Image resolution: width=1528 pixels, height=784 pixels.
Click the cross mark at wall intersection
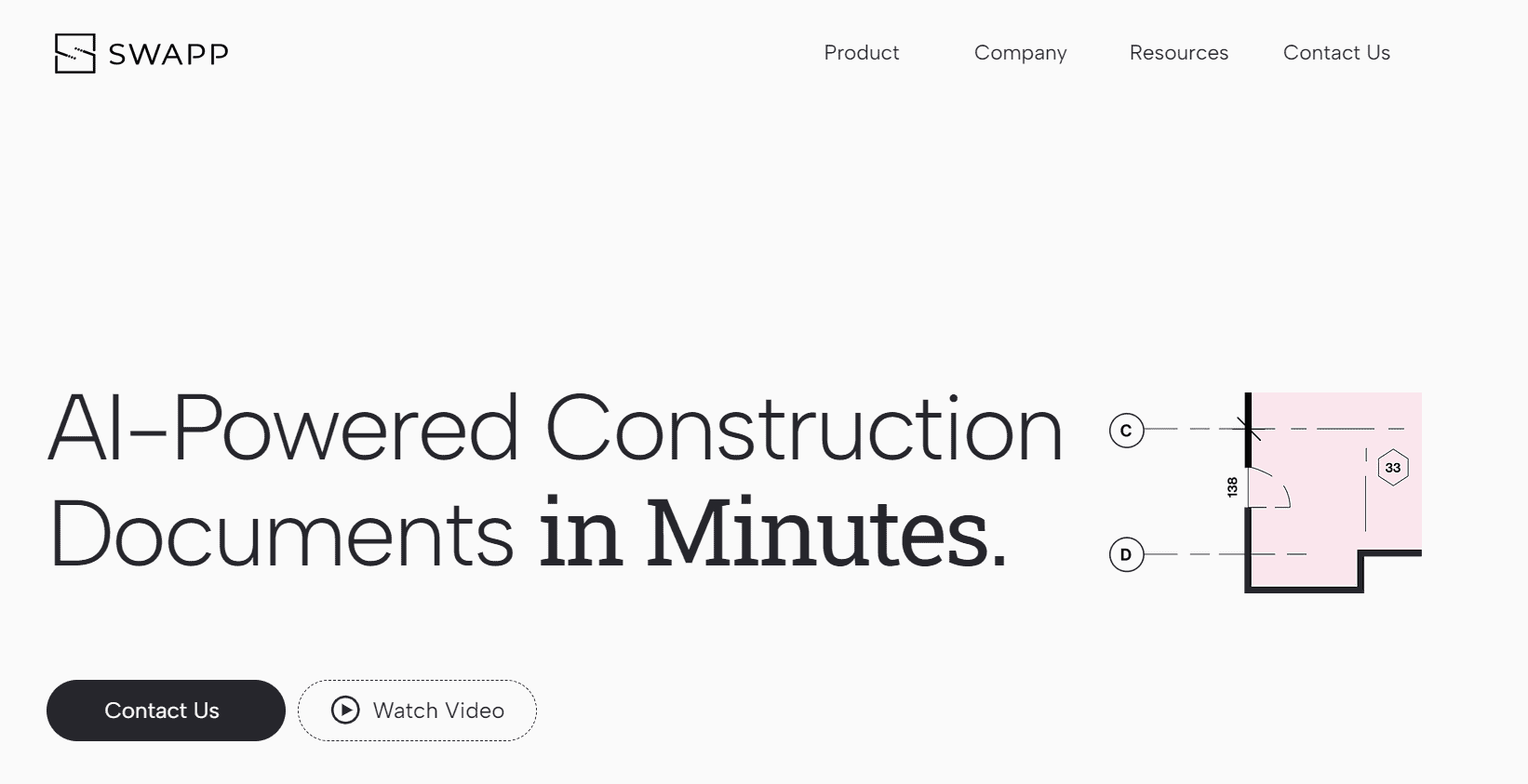(1250, 429)
